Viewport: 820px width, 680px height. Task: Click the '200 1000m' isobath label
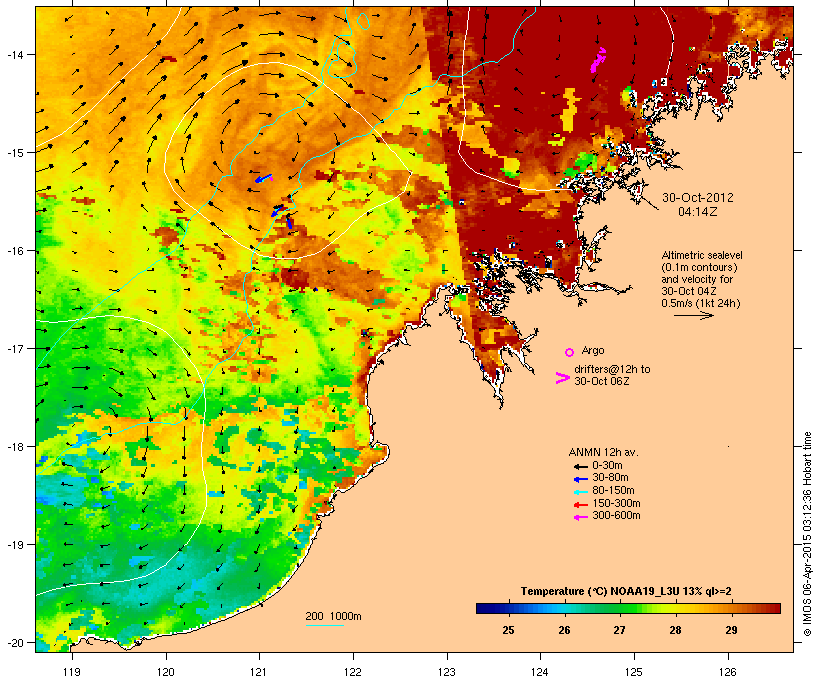point(333,616)
